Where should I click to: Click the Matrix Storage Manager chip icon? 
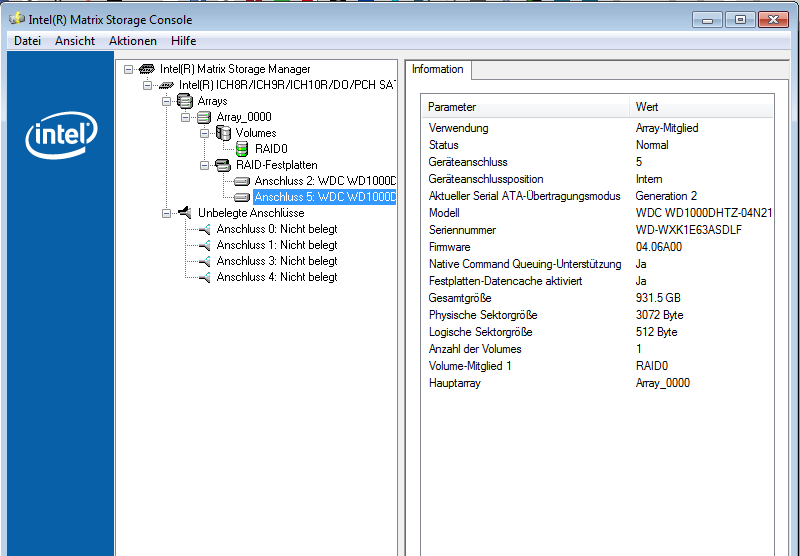point(146,69)
